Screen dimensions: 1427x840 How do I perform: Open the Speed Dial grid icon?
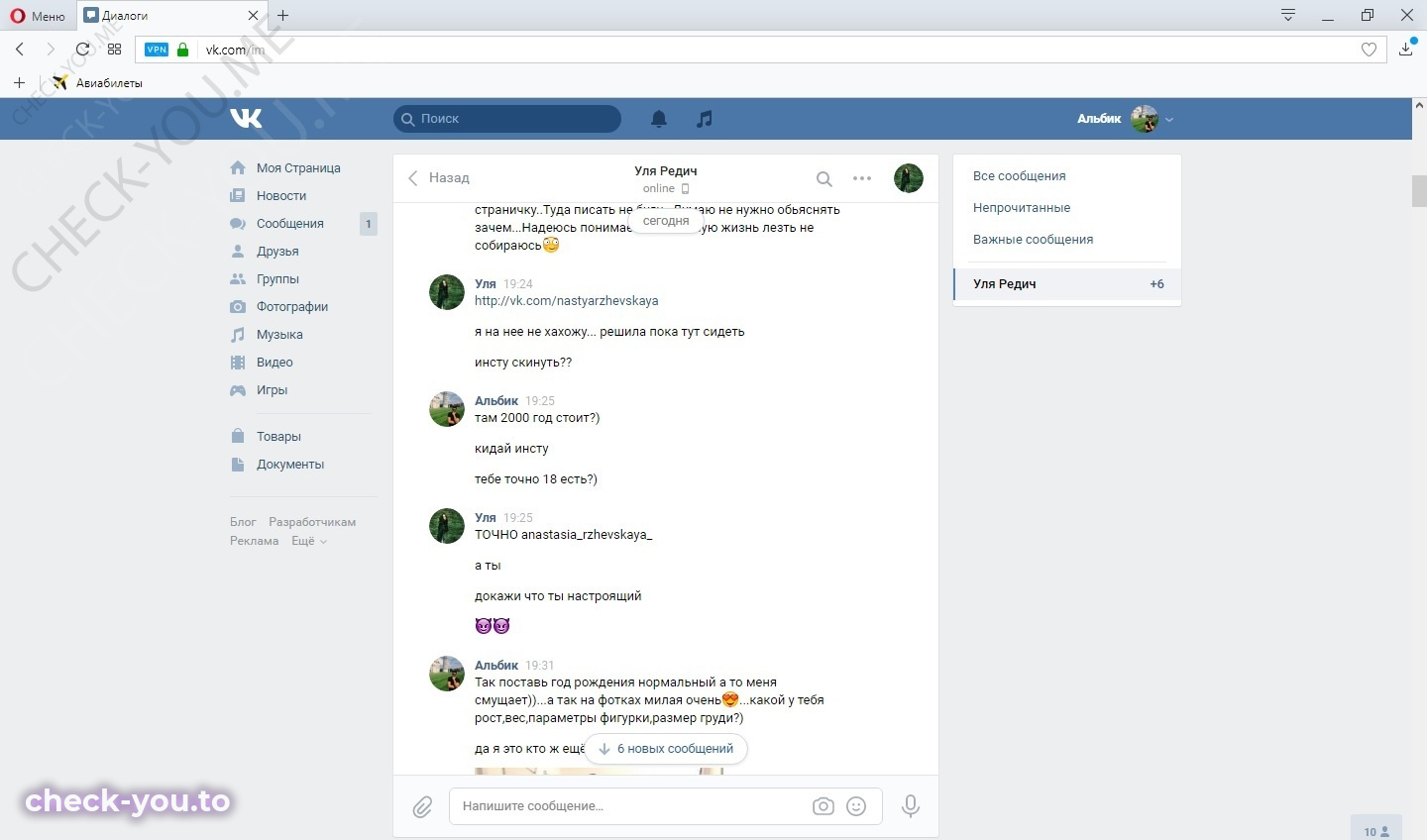click(x=114, y=50)
